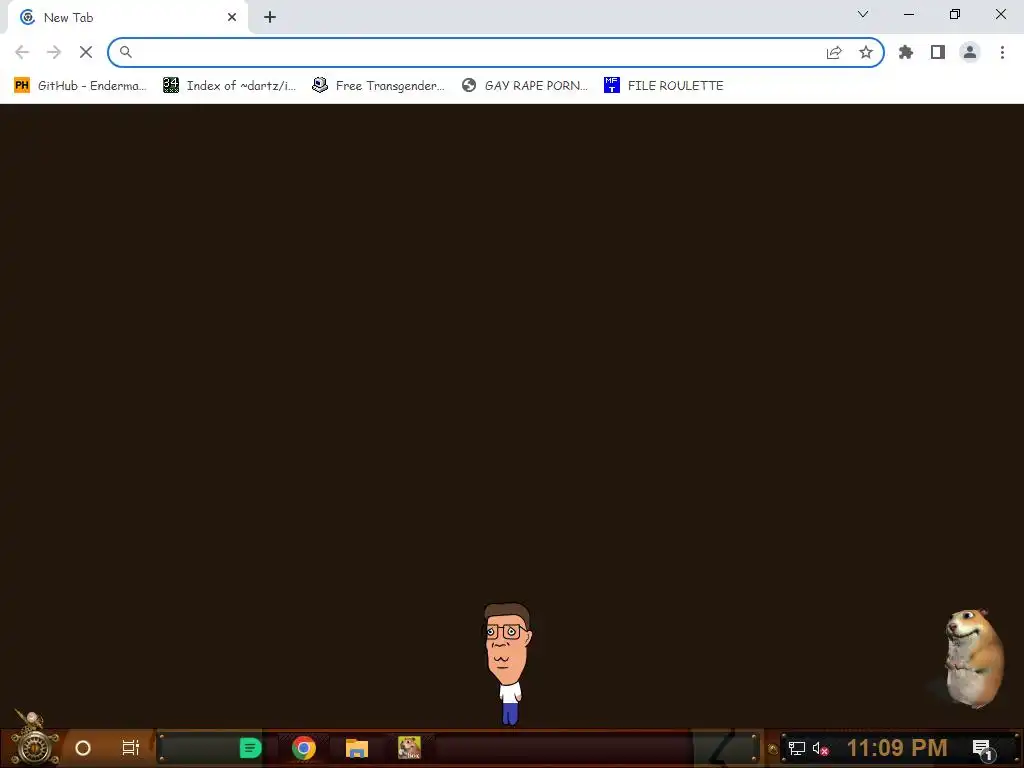1024x768 pixels.
Task: Open Cortana search circle on taskbar
Action: [83, 748]
